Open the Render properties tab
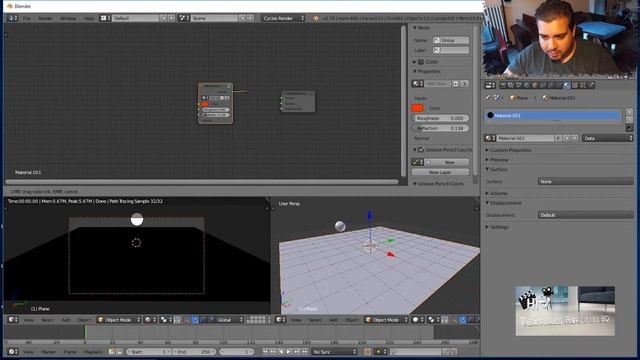 [x=503, y=85]
